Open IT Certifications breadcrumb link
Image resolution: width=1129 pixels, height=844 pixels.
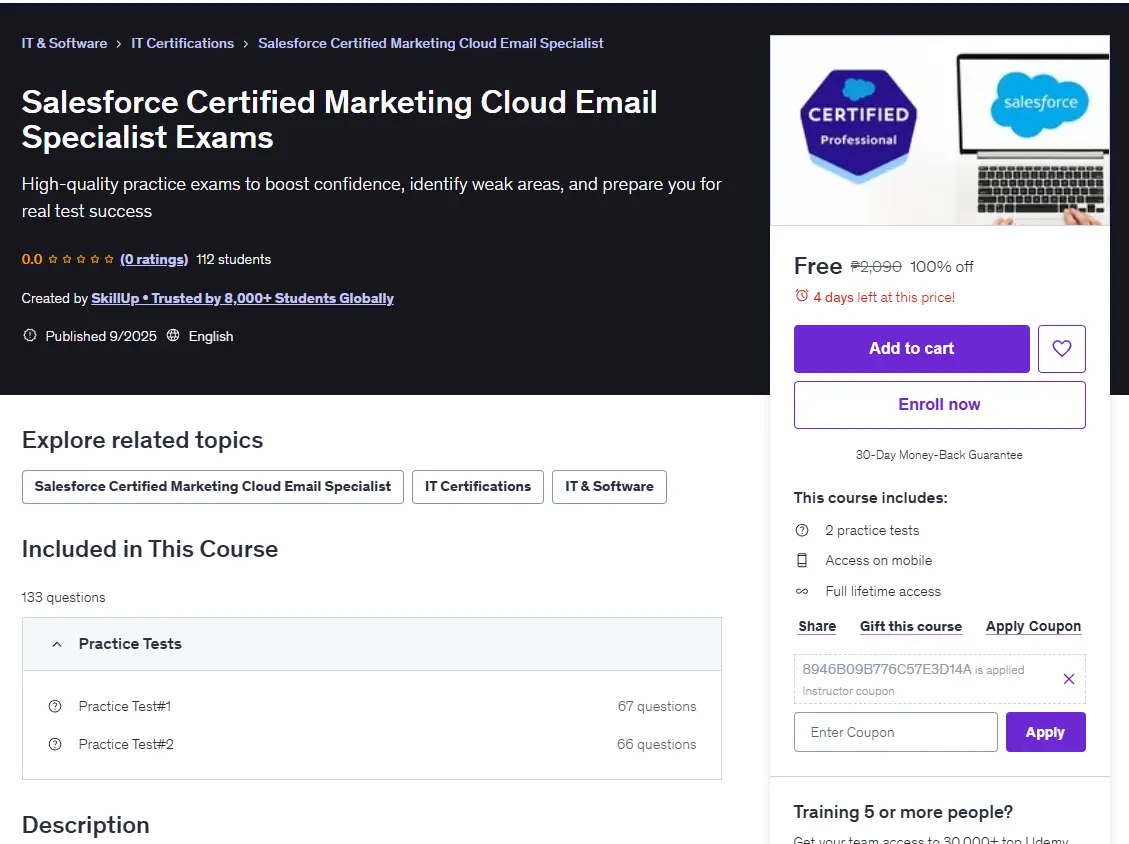(x=182, y=43)
